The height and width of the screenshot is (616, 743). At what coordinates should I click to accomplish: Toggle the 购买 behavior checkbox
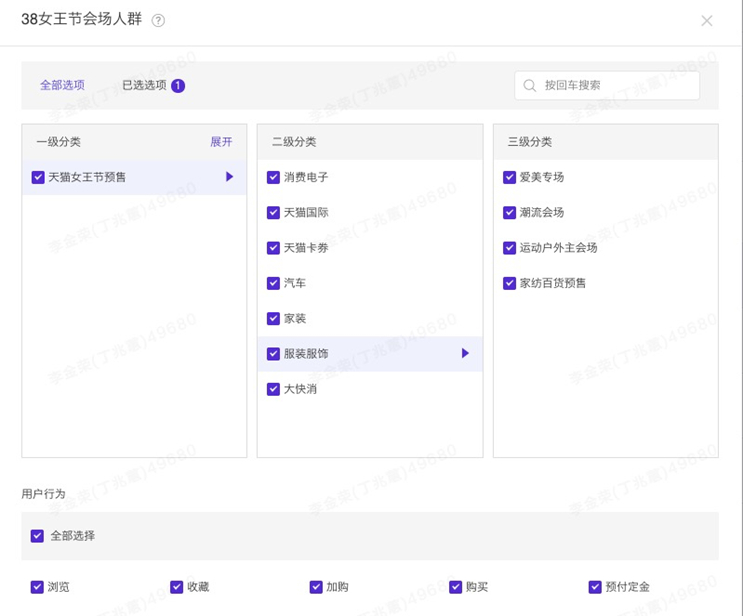point(455,587)
